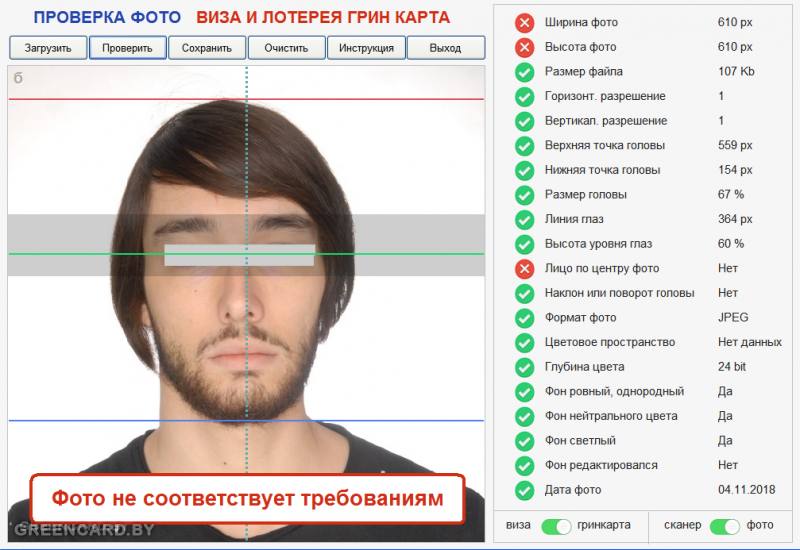The image size is (800, 550).
Task: Click the гринкарта label
Action: coord(604,525)
